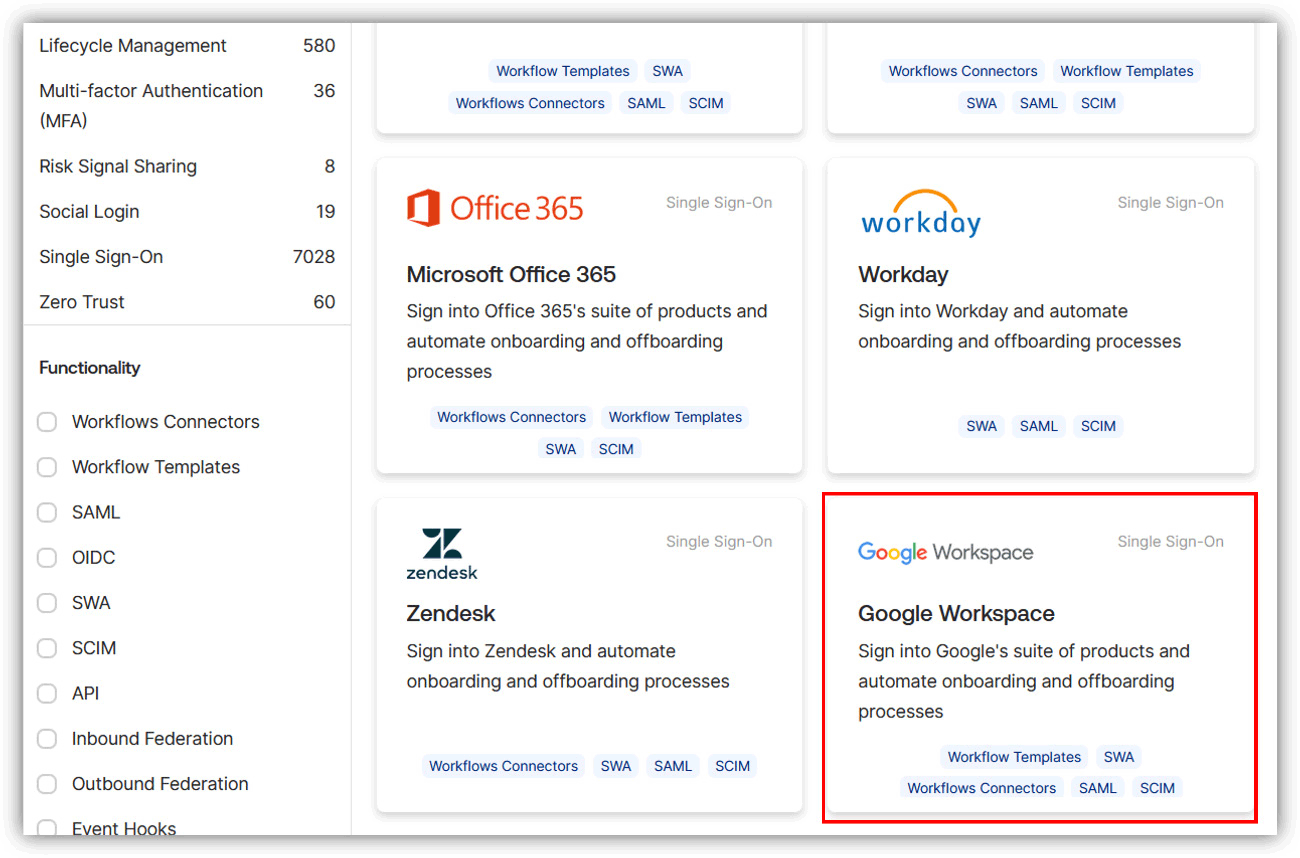1300x858 pixels.
Task: Click Workflows Connectors tag on Google Workspace card
Action: (x=982, y=788)
